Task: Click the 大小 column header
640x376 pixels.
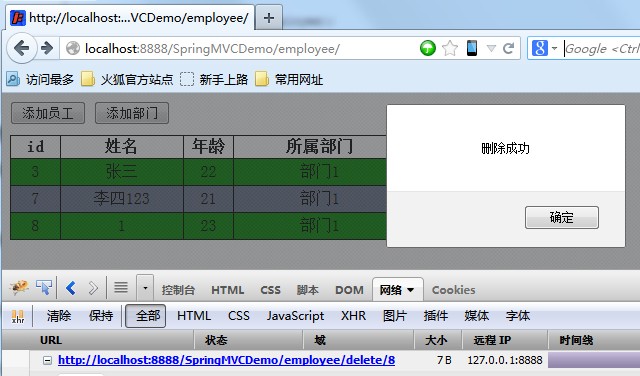Action: click(438, 340)
